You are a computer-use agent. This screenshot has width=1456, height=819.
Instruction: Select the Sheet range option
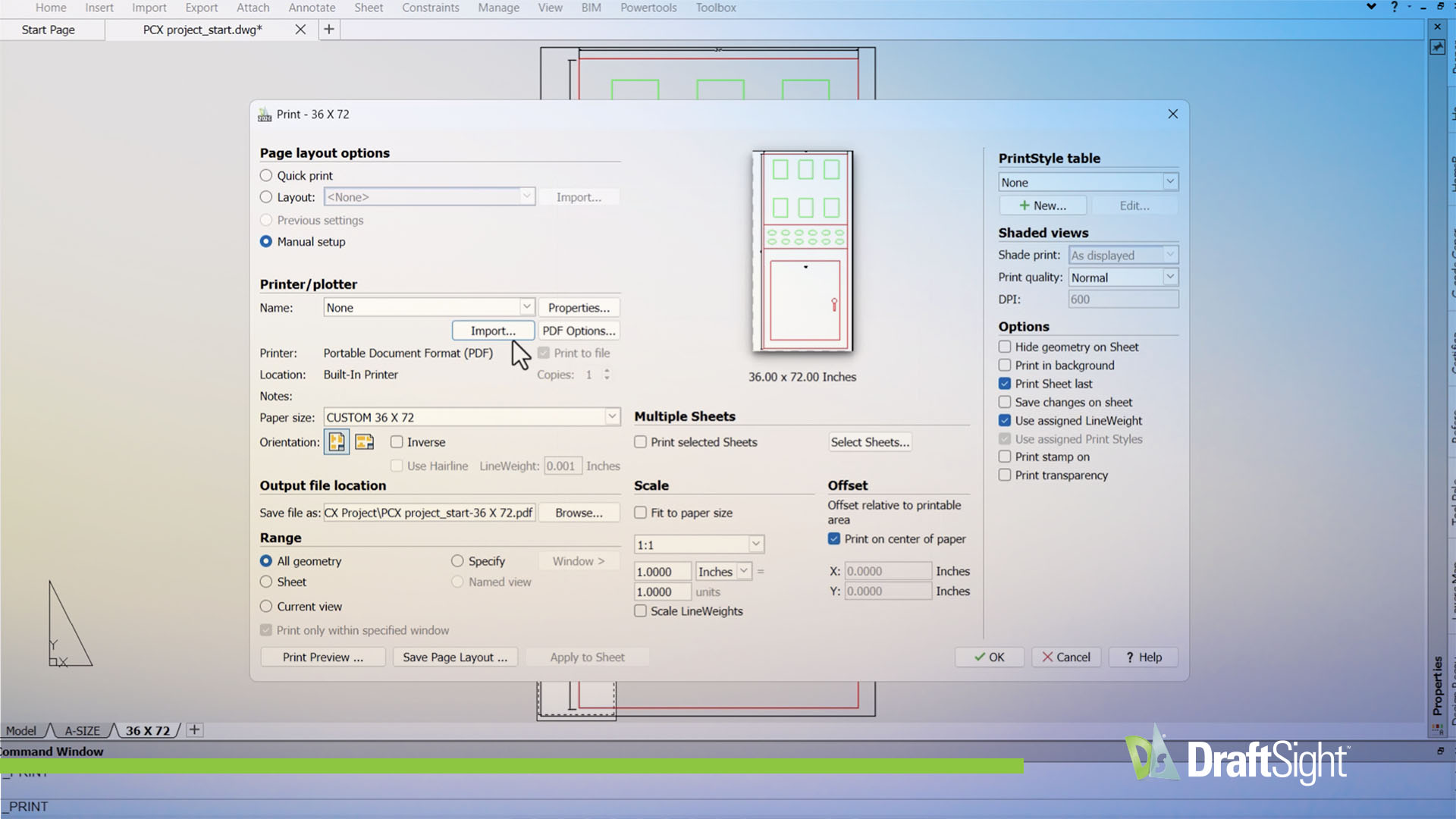pyautogui.click(x=266, y=582)
